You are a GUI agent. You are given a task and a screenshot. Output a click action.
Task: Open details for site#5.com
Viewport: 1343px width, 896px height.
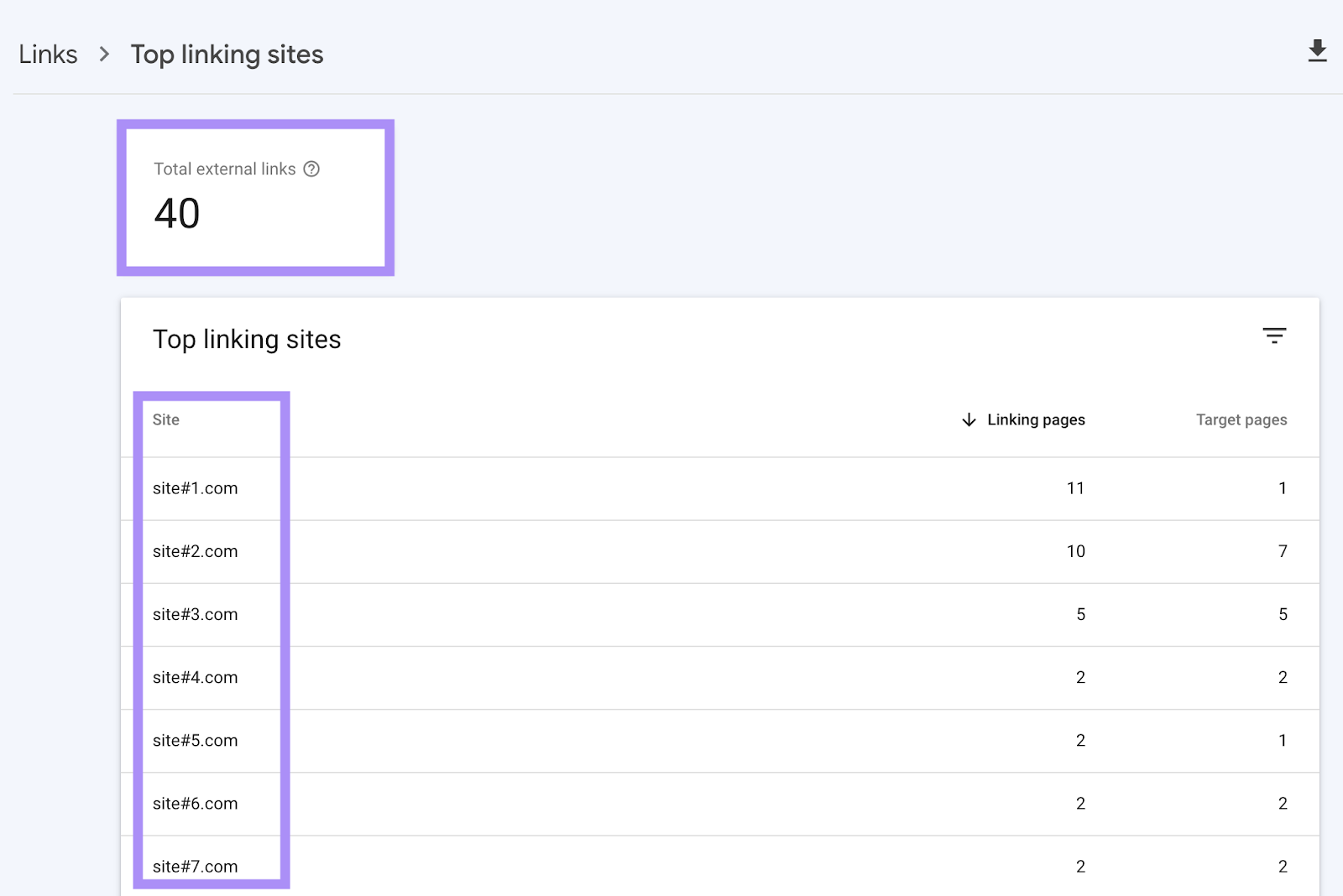(x=195, y=740)
